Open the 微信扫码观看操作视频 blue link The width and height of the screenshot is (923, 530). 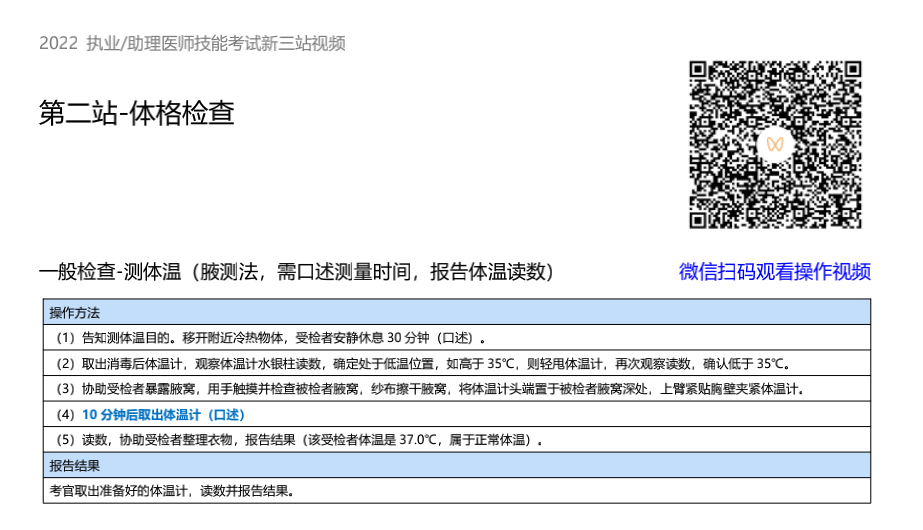click(775, 271)
